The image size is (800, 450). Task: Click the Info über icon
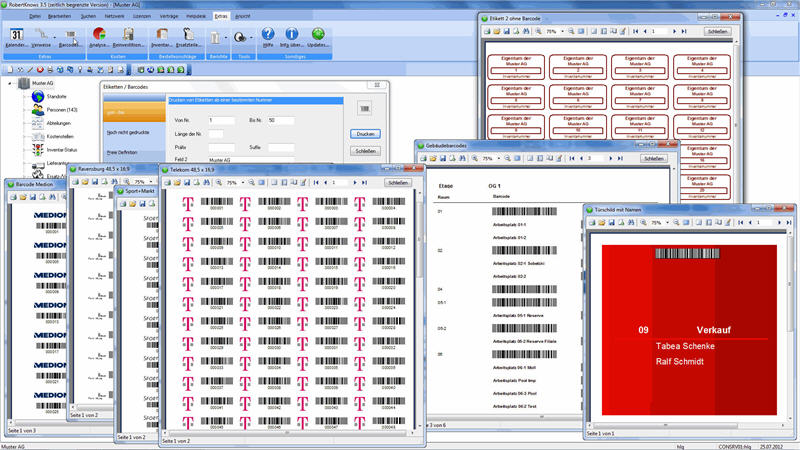[x=291, y=34]
